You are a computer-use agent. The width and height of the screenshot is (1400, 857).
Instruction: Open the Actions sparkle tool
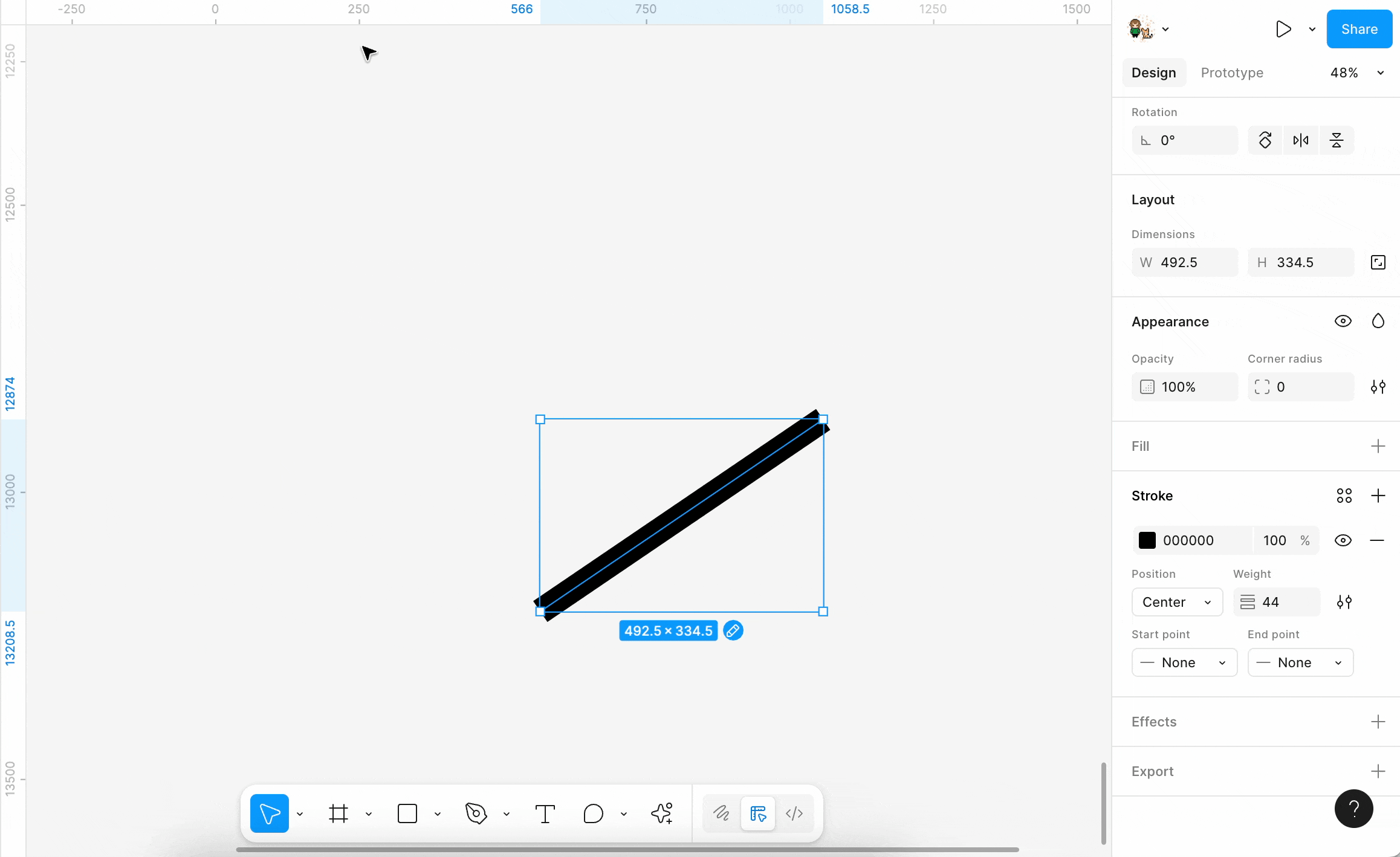[x=662, y=813]
